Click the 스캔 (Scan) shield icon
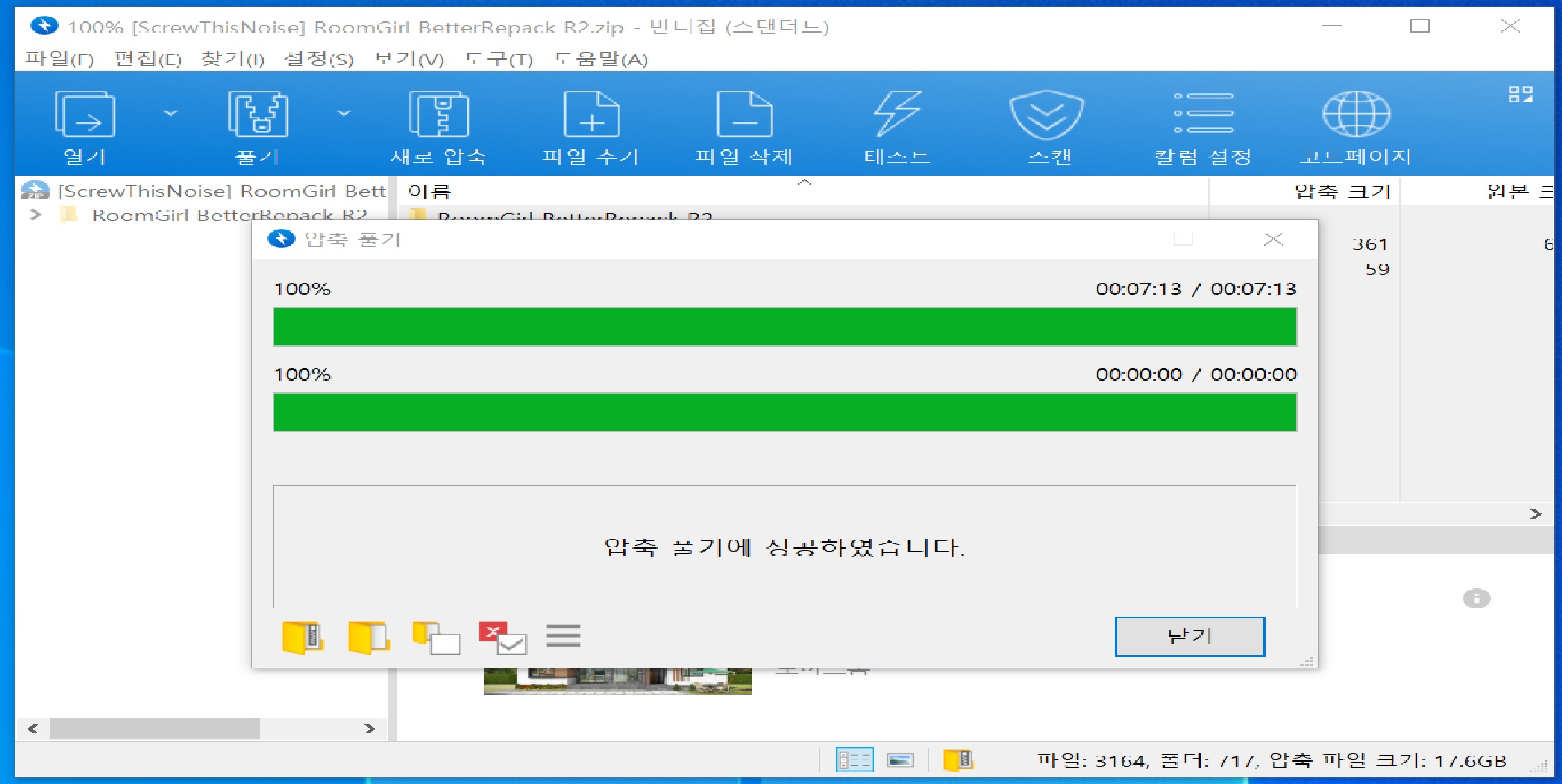Viewport: 1562px width, 784px height. tap(1047, 115)
